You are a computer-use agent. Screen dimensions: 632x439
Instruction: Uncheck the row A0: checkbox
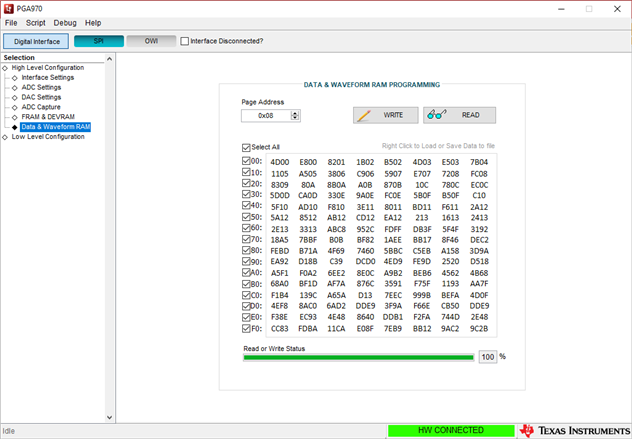tap(246, 272)
